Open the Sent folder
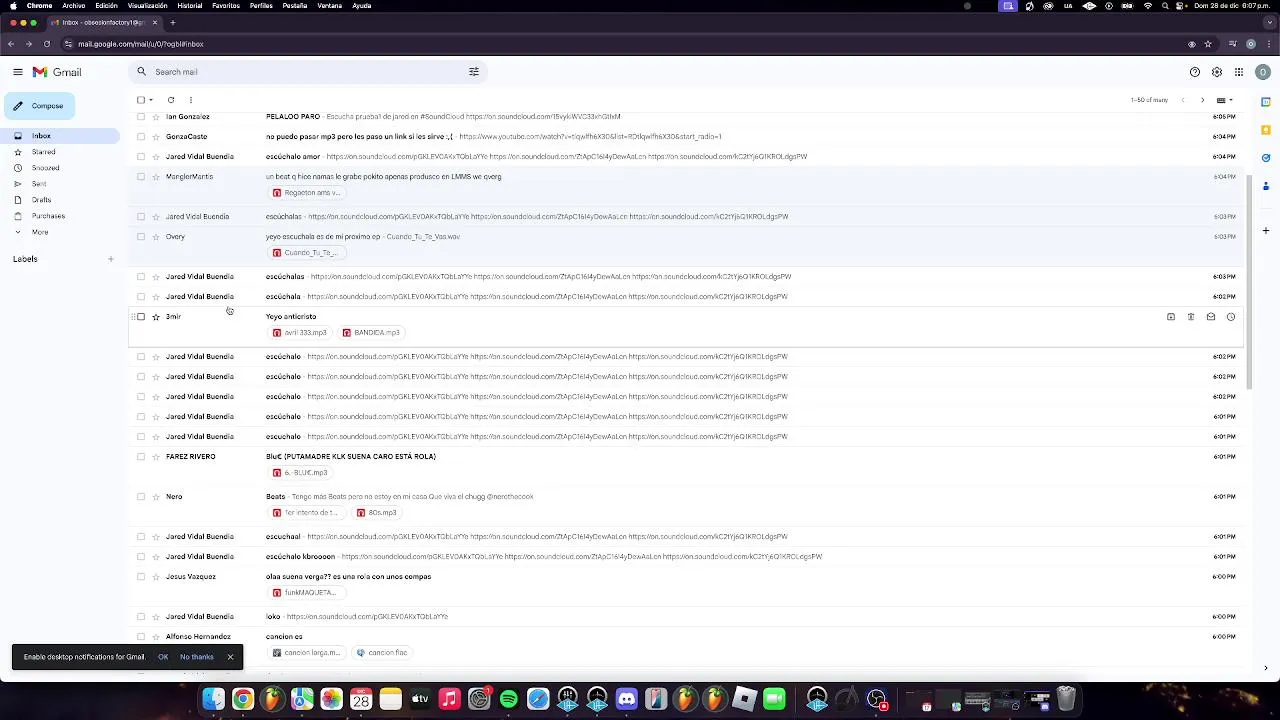 point(39,184)
